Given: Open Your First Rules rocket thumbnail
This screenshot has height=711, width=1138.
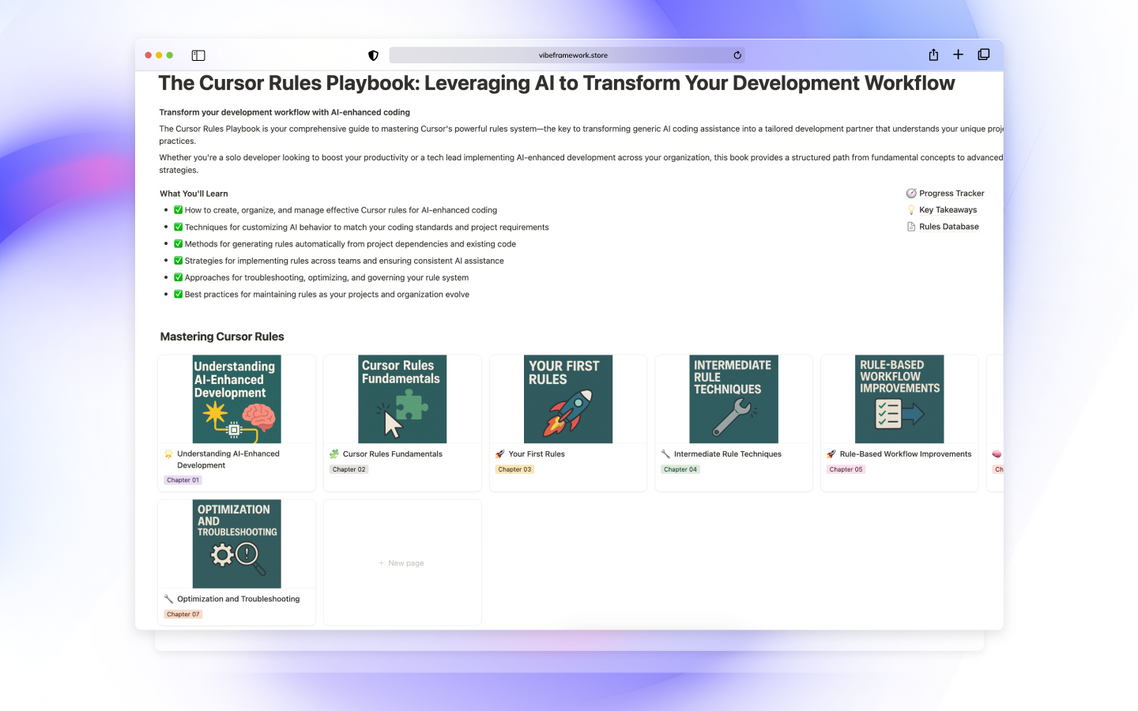Looking at the screenshot, I should tap(568, 399).
